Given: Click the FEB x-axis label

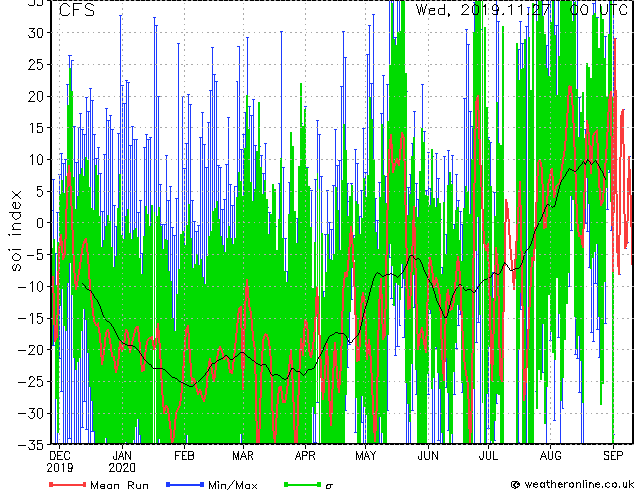Looking at the screenshot, I should [x=184, y=456].
